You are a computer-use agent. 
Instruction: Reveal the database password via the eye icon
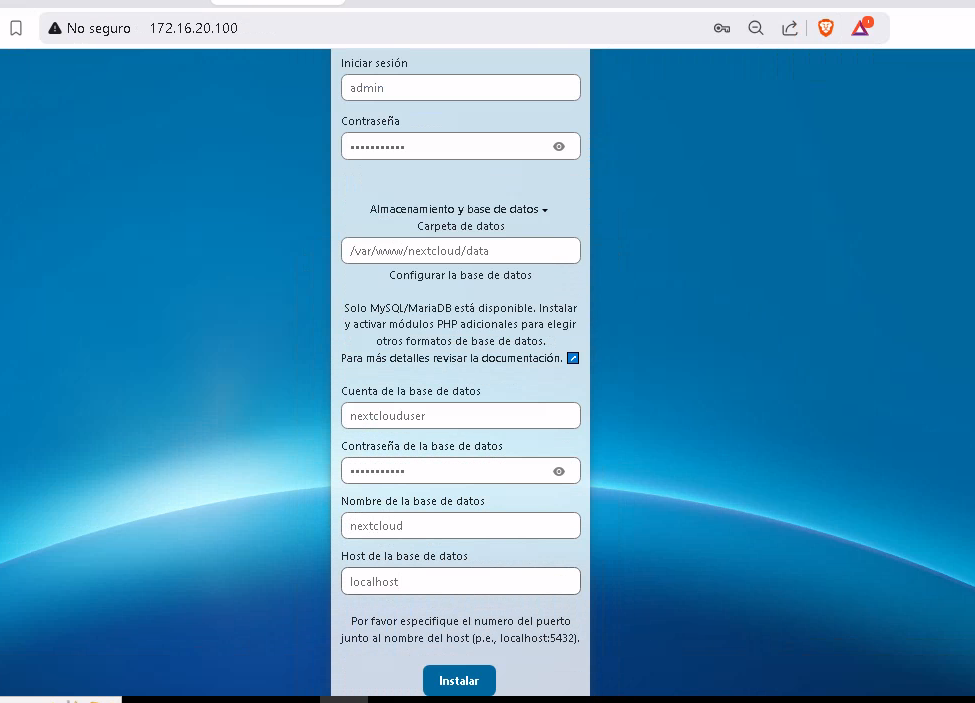[x=558, y=472]
